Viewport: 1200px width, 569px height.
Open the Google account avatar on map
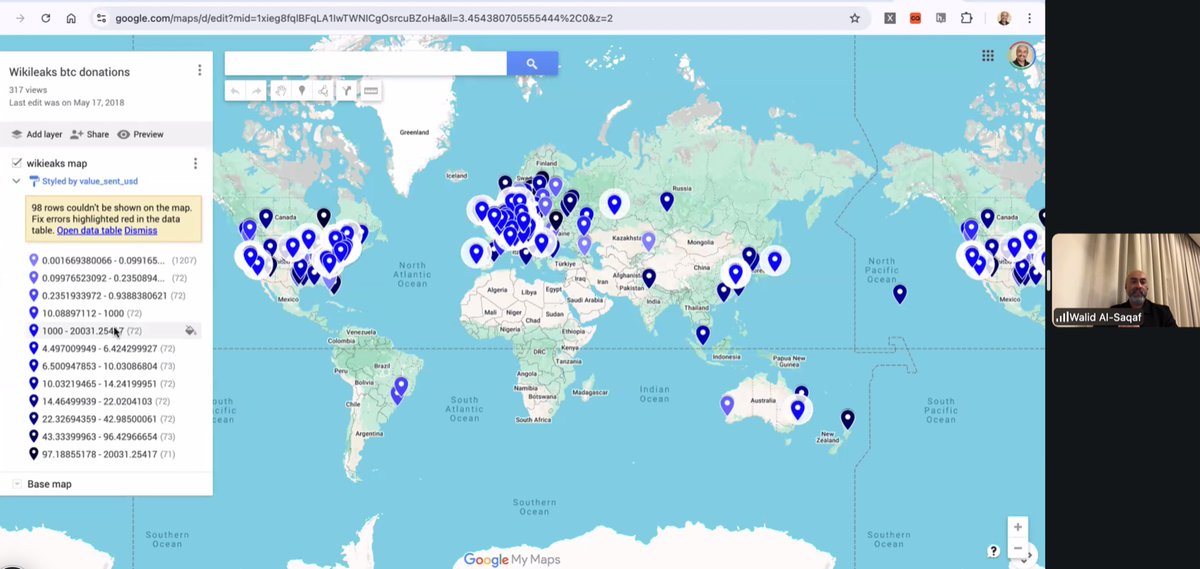(x=1021, y=55)
